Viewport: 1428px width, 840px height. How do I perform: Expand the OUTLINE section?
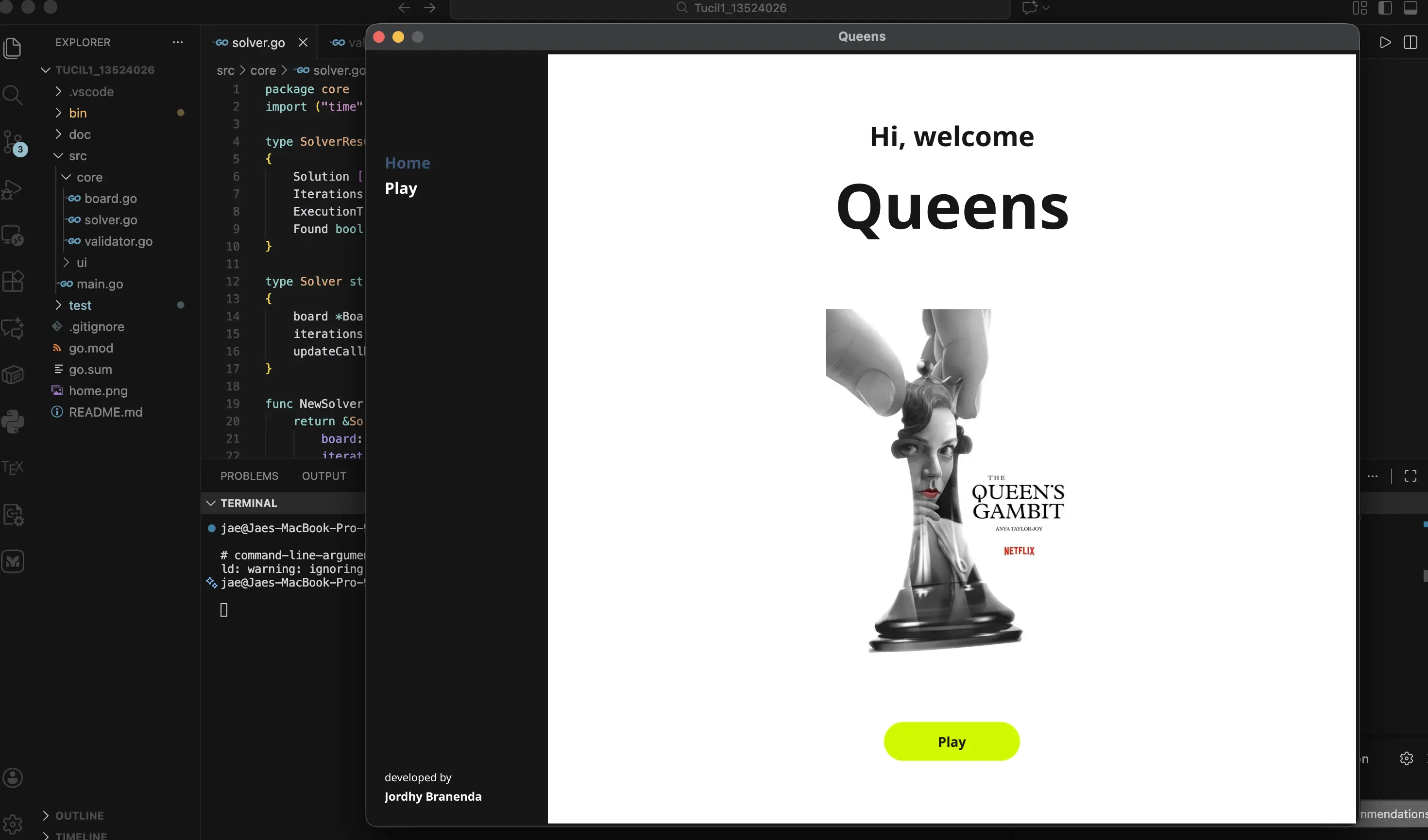pos(79,816)
